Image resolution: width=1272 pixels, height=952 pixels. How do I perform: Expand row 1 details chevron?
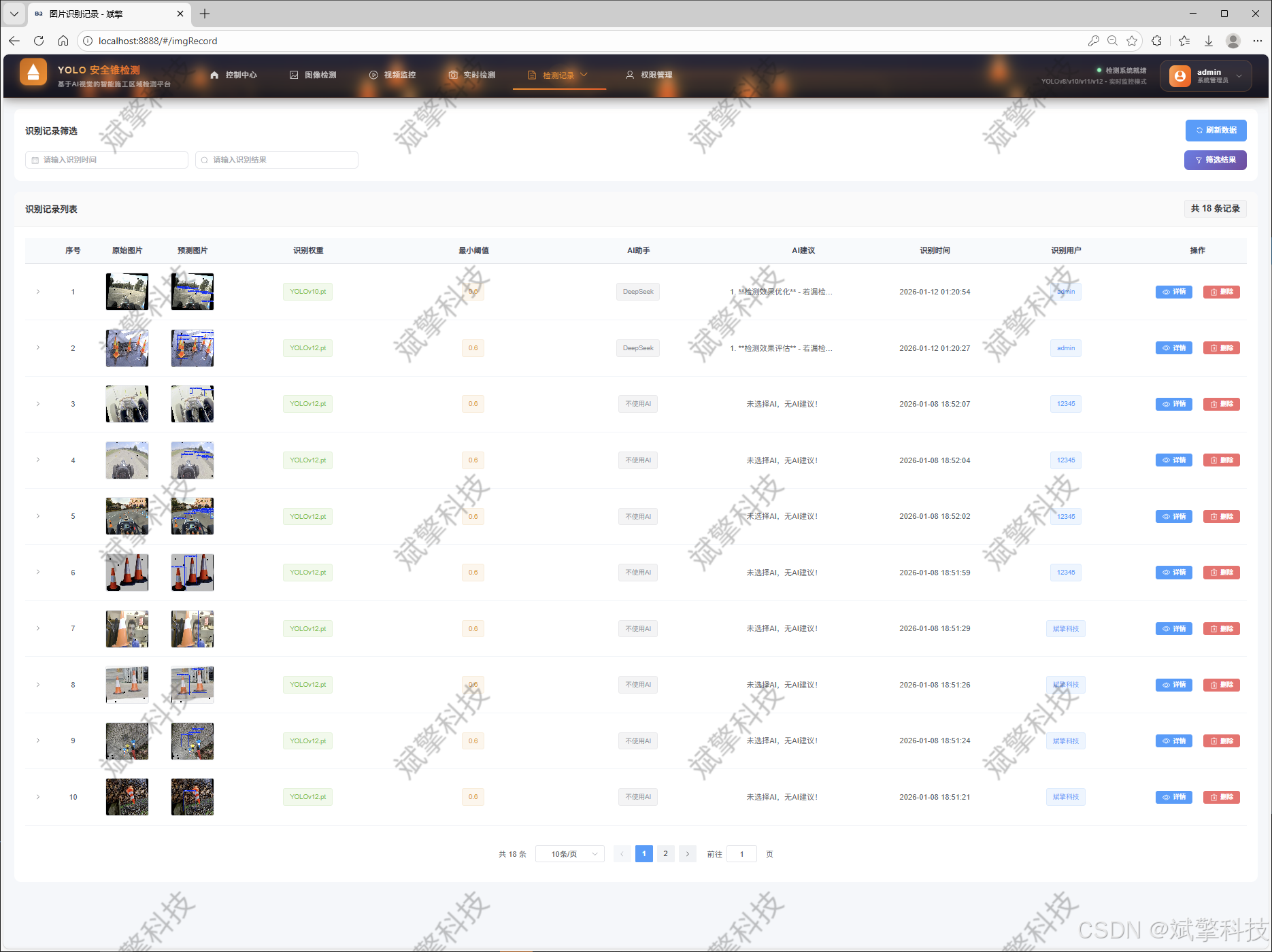(x=38, y=292)
